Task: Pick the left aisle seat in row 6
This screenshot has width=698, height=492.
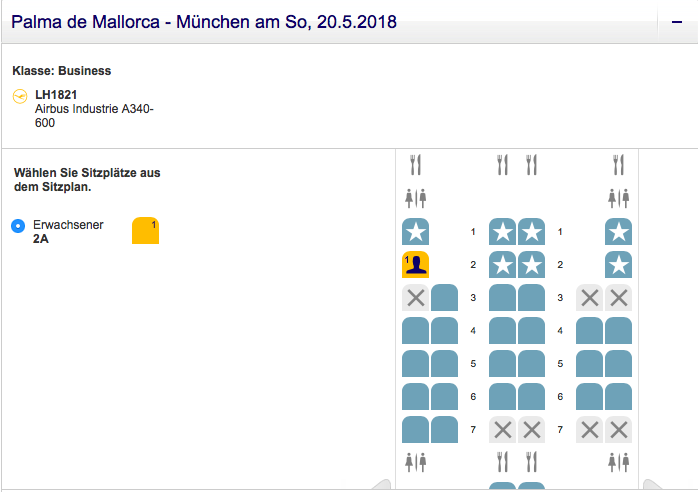Action: click(x=445, y=397)
